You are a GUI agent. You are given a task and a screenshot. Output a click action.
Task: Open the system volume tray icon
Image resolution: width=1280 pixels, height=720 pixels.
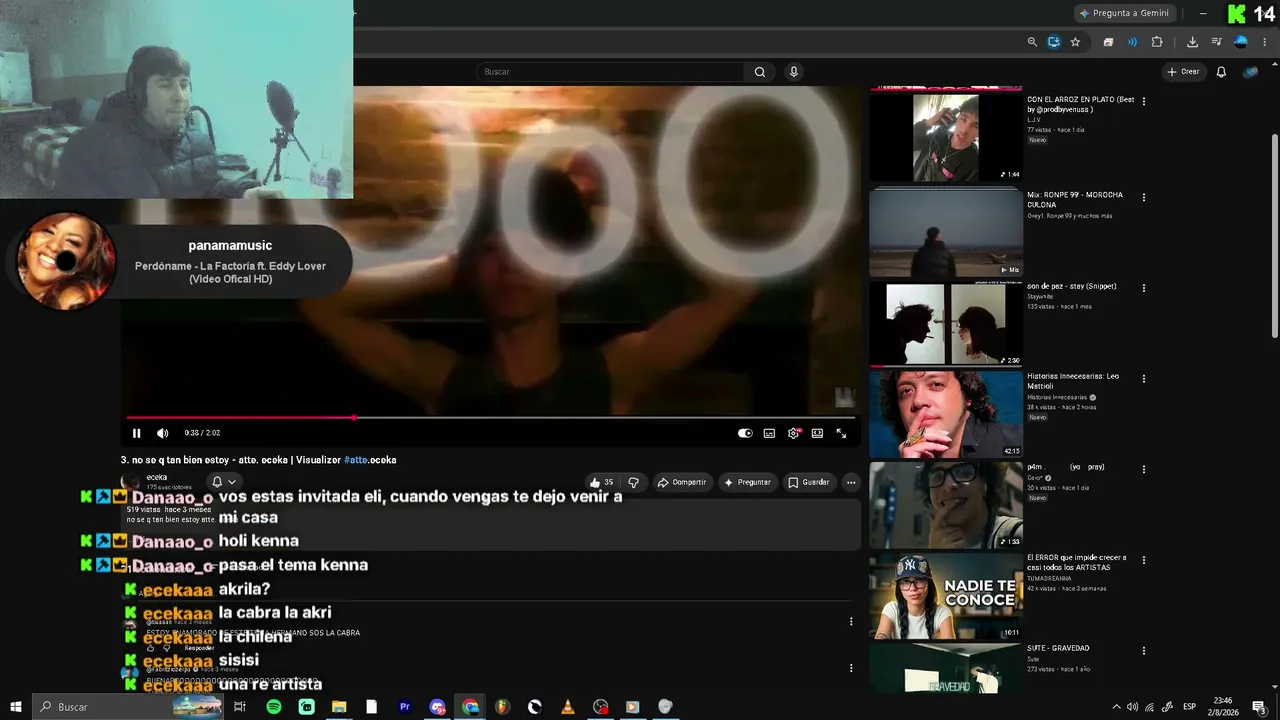pyautogui.click(x=1132, y=707)
